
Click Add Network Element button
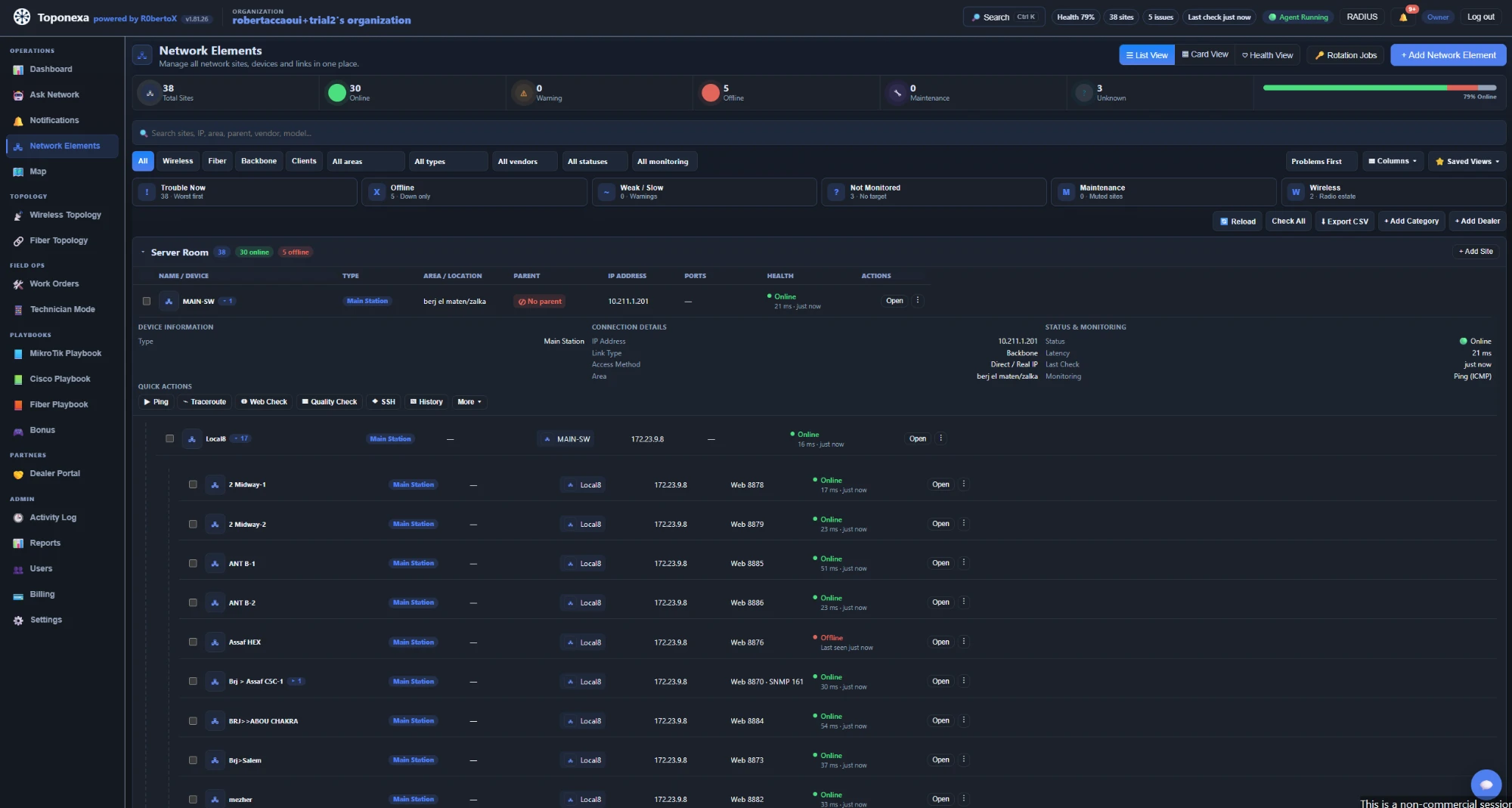pos(1448,54)
